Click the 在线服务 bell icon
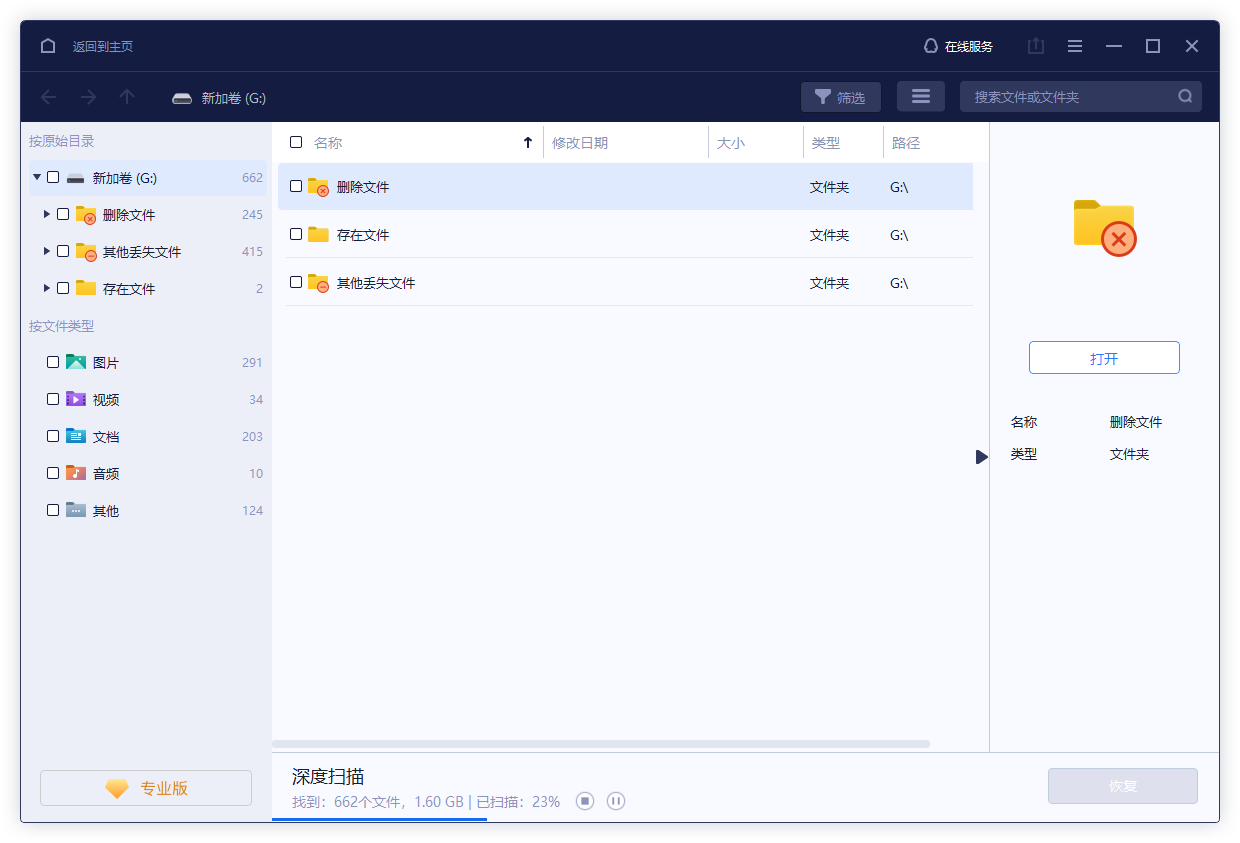 tap(930, 45)
